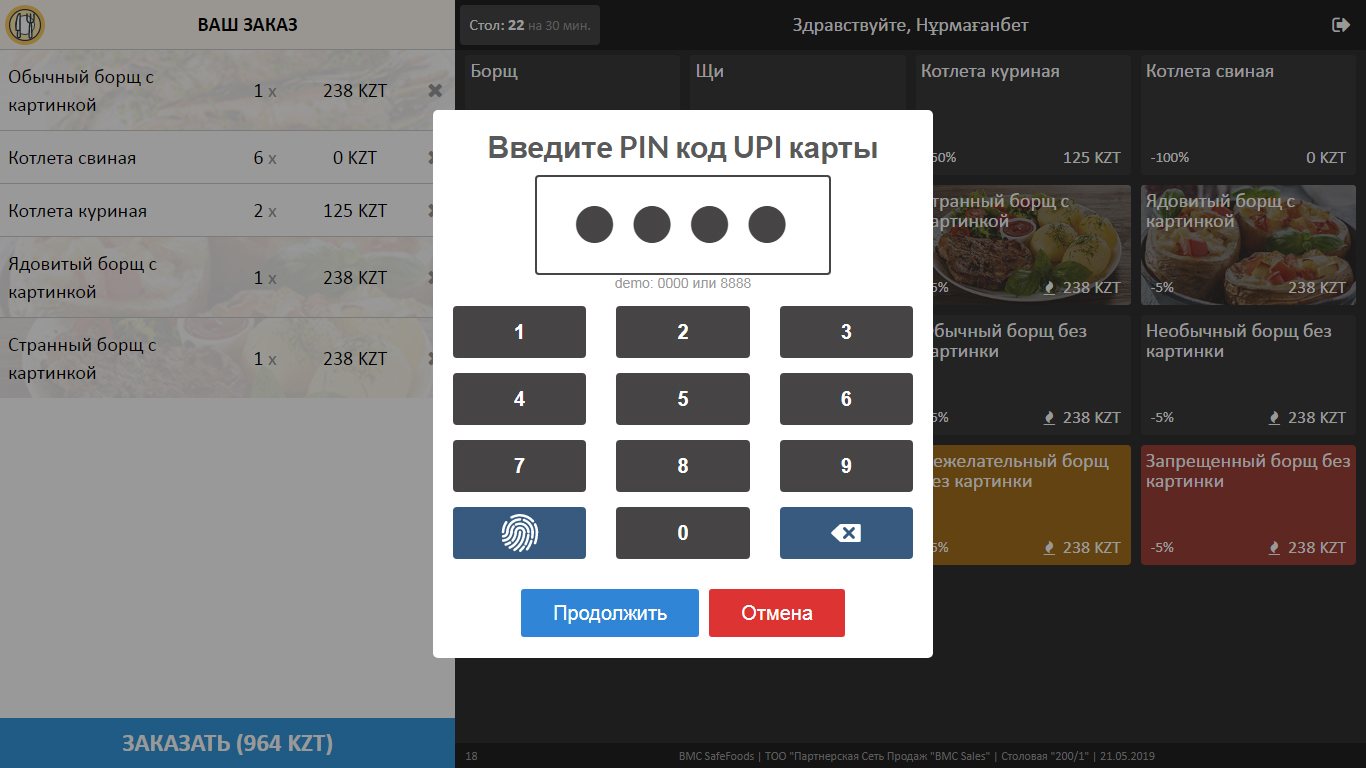Click the PIN code display field
Image resolution: width=1366 pixels, height=768 pixels.
coord(682,224)
